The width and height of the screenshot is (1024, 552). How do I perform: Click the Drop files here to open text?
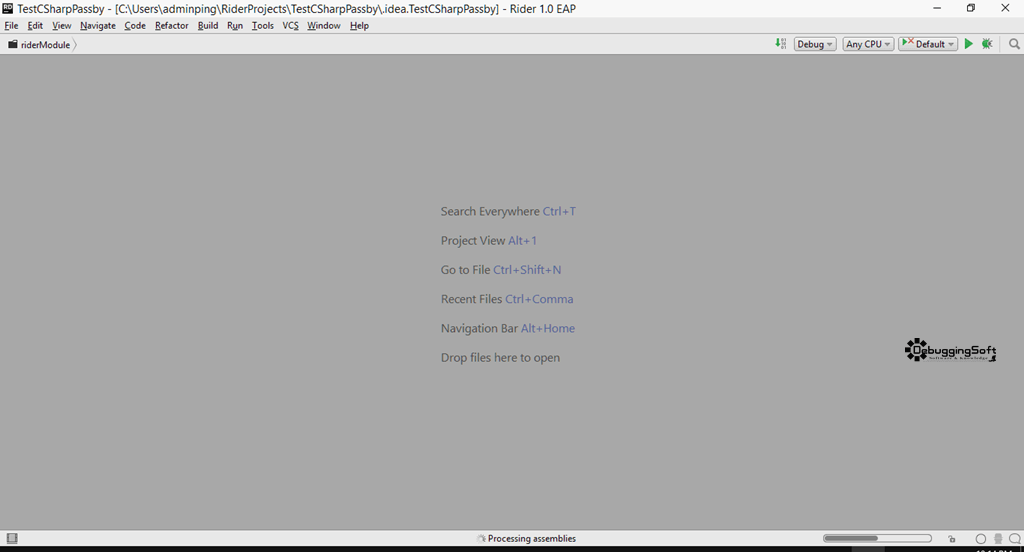point(500,357)
